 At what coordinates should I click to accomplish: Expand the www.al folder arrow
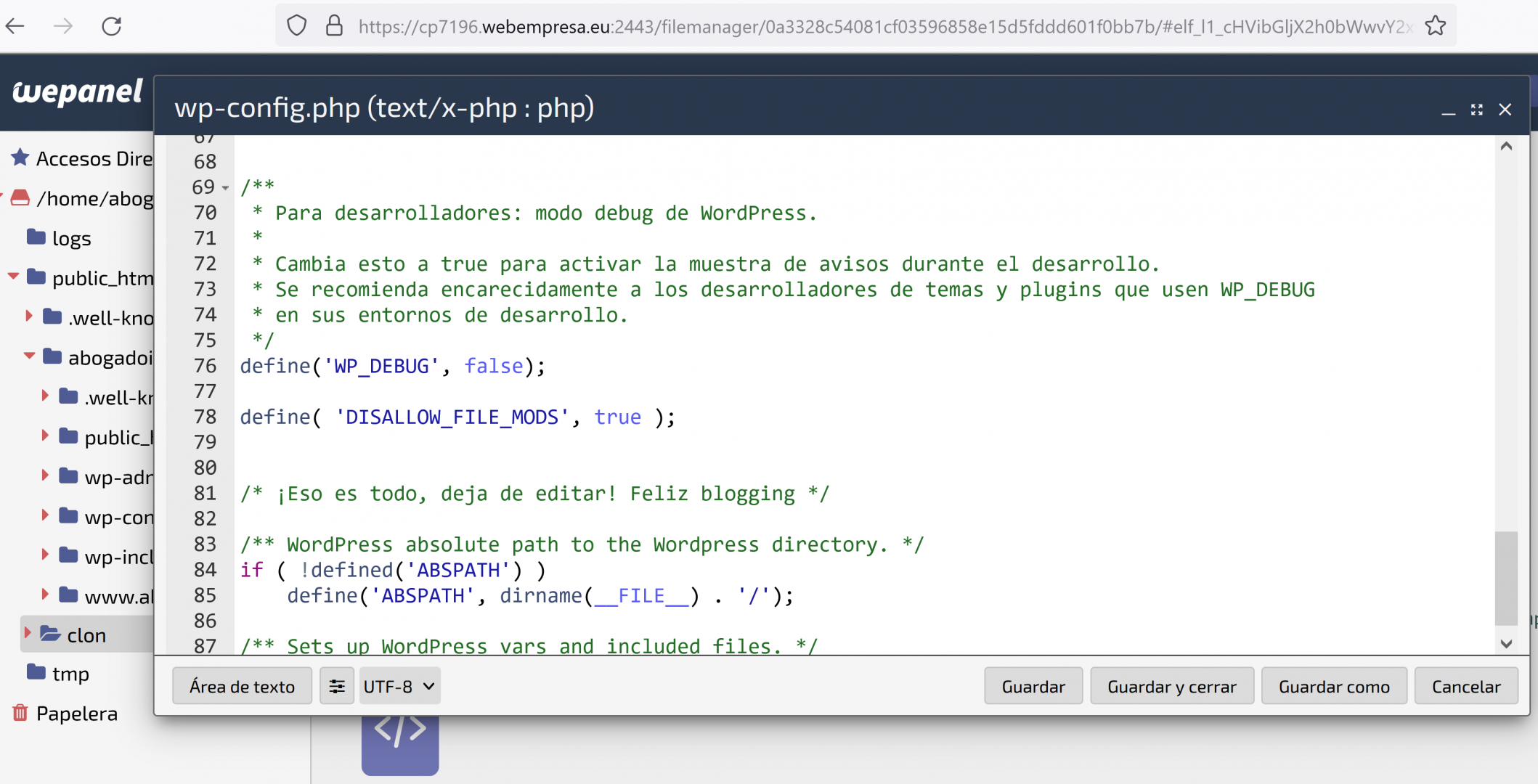click(x=45, y=595)
